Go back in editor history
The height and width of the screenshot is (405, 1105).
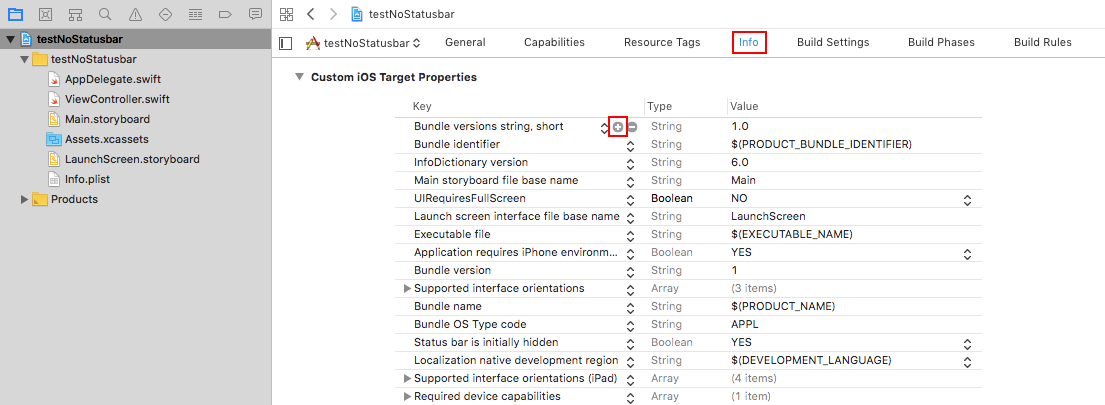click(311, 14)
